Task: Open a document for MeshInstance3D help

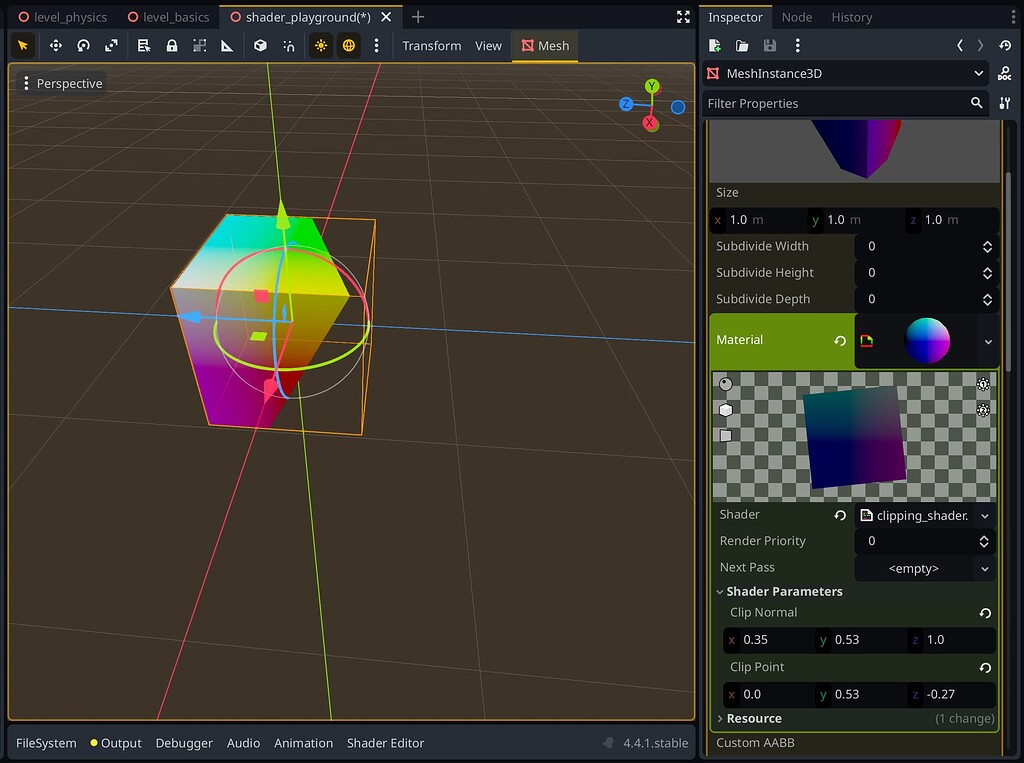Action: [x=1007, y=73]
